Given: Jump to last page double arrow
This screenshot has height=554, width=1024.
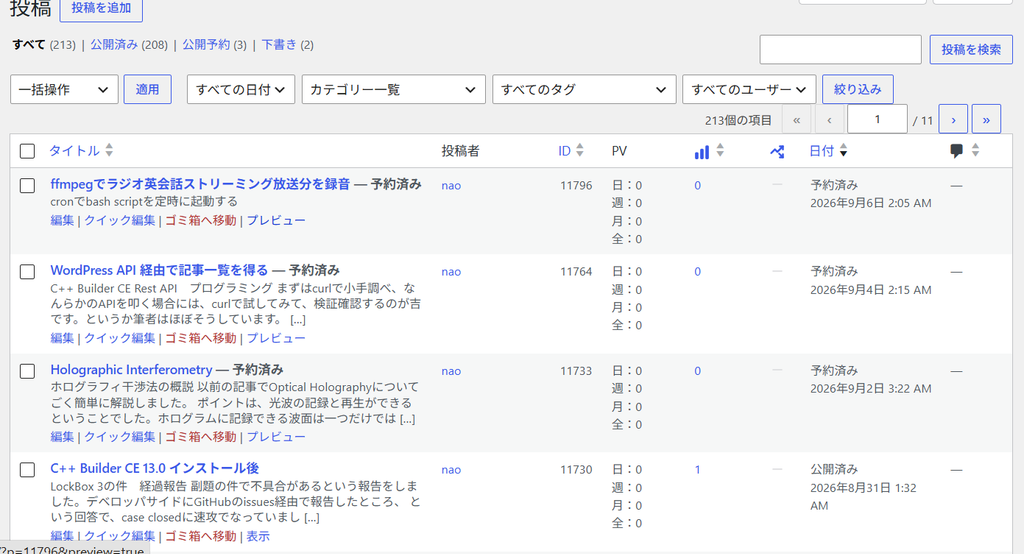Looking at the screenshot, I should point(986,120).
